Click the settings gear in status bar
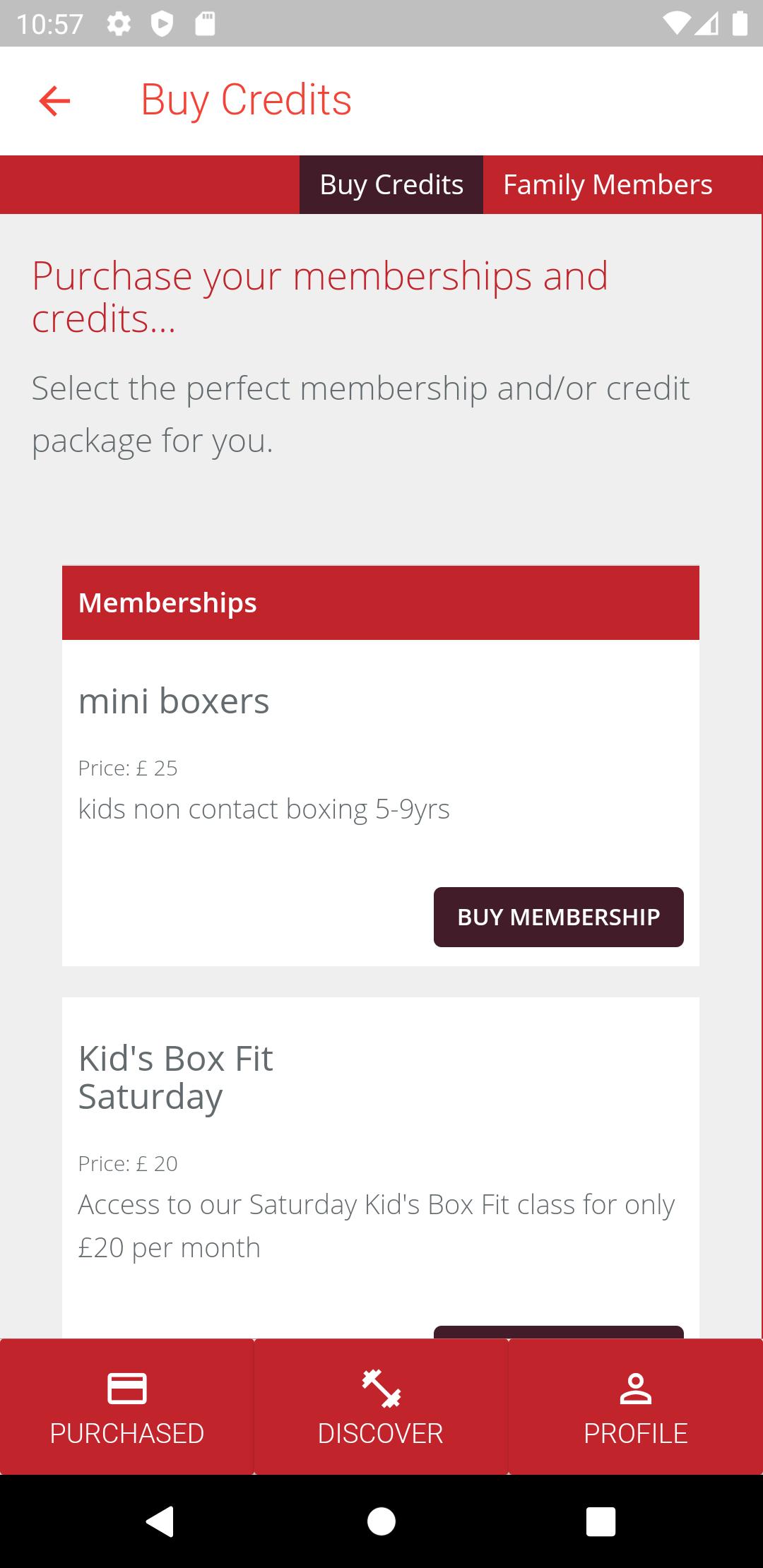This screenshot has height=1568, width=763. 119,25
